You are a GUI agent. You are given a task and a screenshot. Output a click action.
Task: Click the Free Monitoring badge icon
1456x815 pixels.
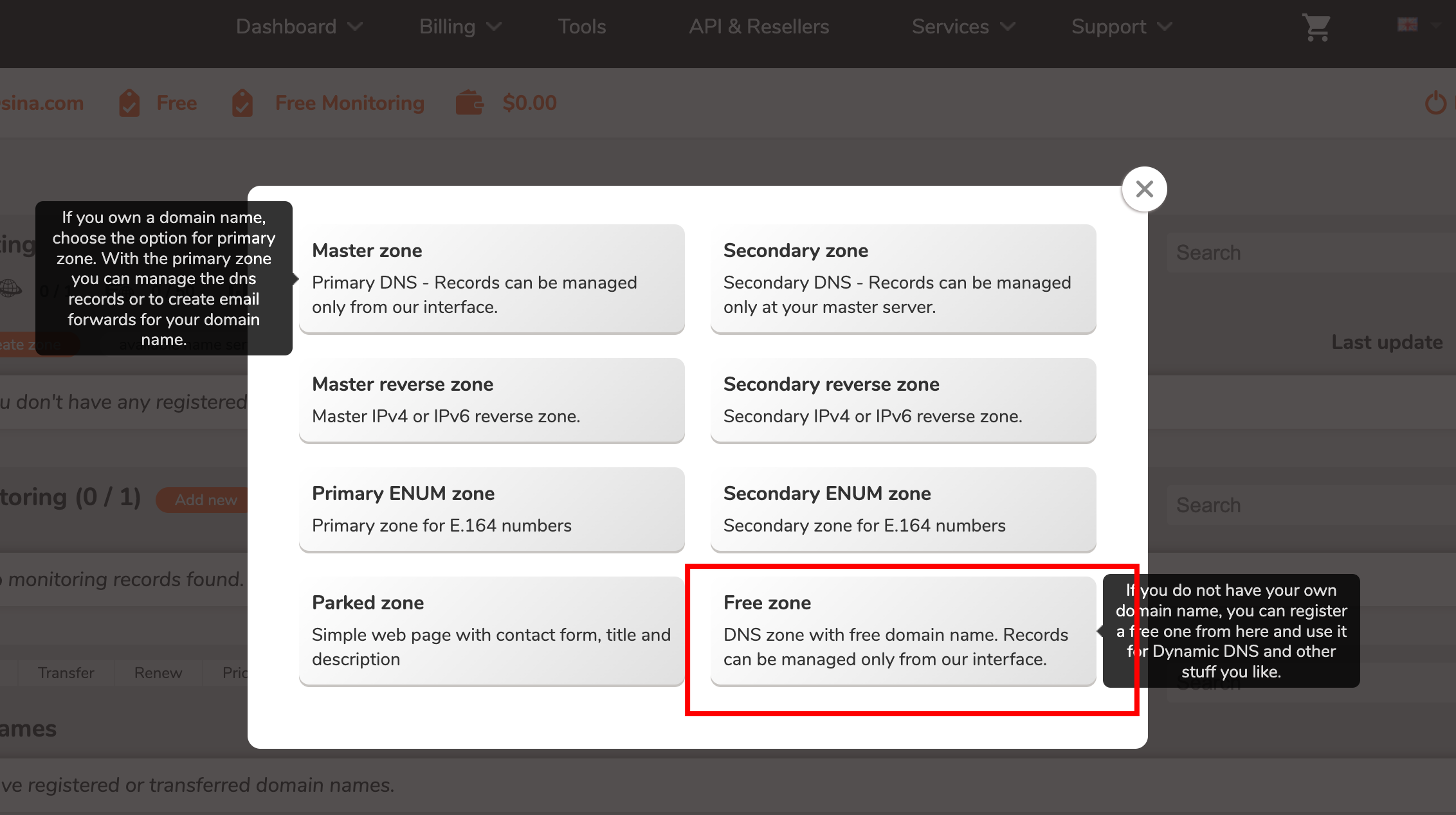click(242, 103)
